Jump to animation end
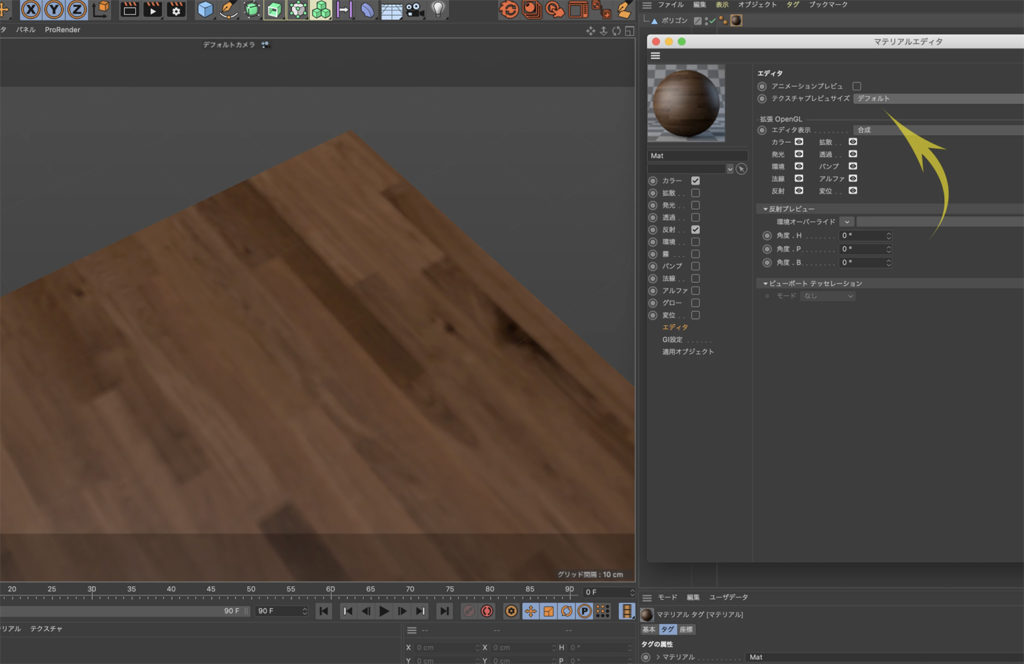1024x664 pixels. click(444, 611)
